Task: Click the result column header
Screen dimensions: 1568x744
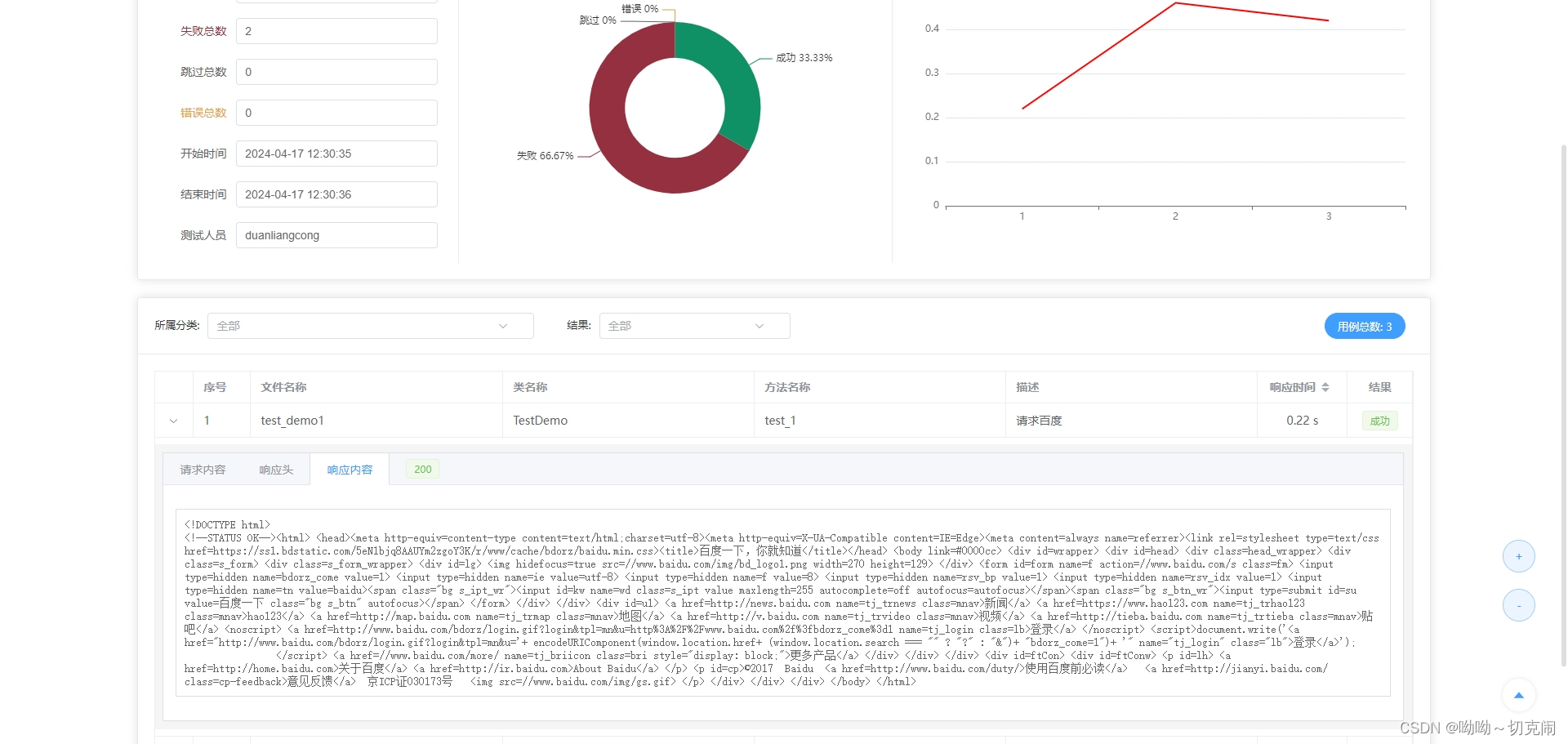Action: 1379,387
